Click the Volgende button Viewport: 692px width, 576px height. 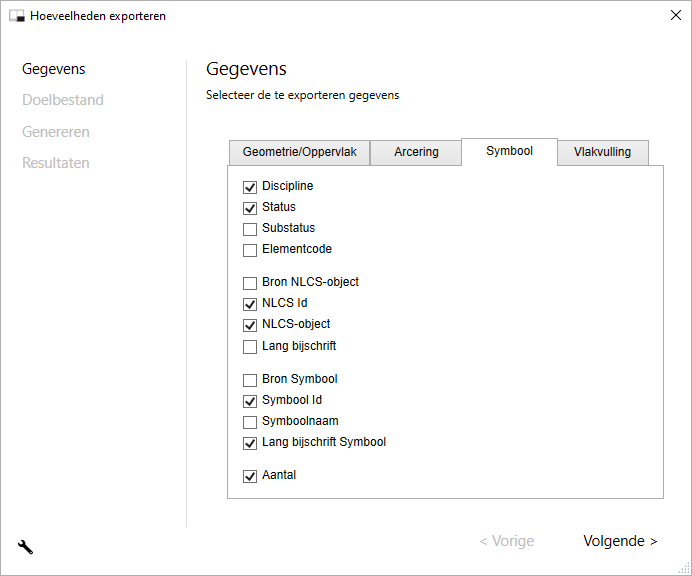coord(620,541)
